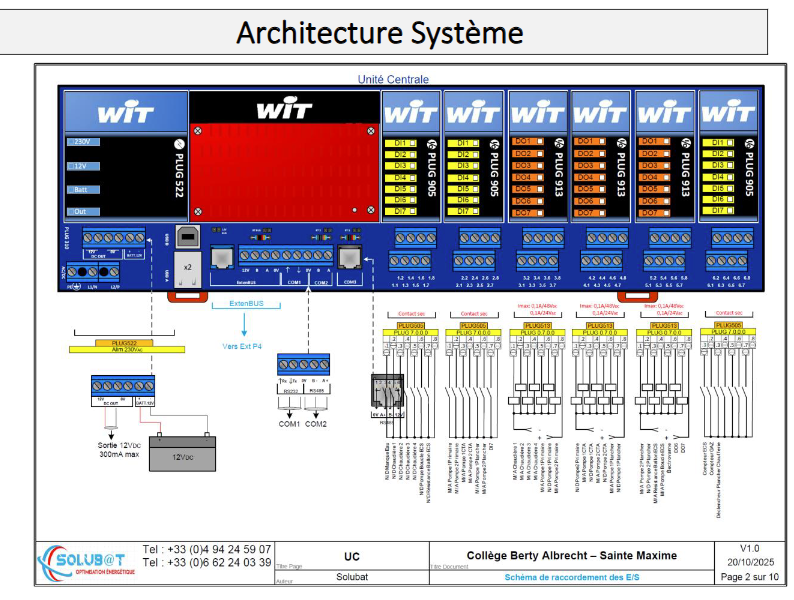
Task: Select the 12Vdc battery graphic
Action: tap(182, 452)
